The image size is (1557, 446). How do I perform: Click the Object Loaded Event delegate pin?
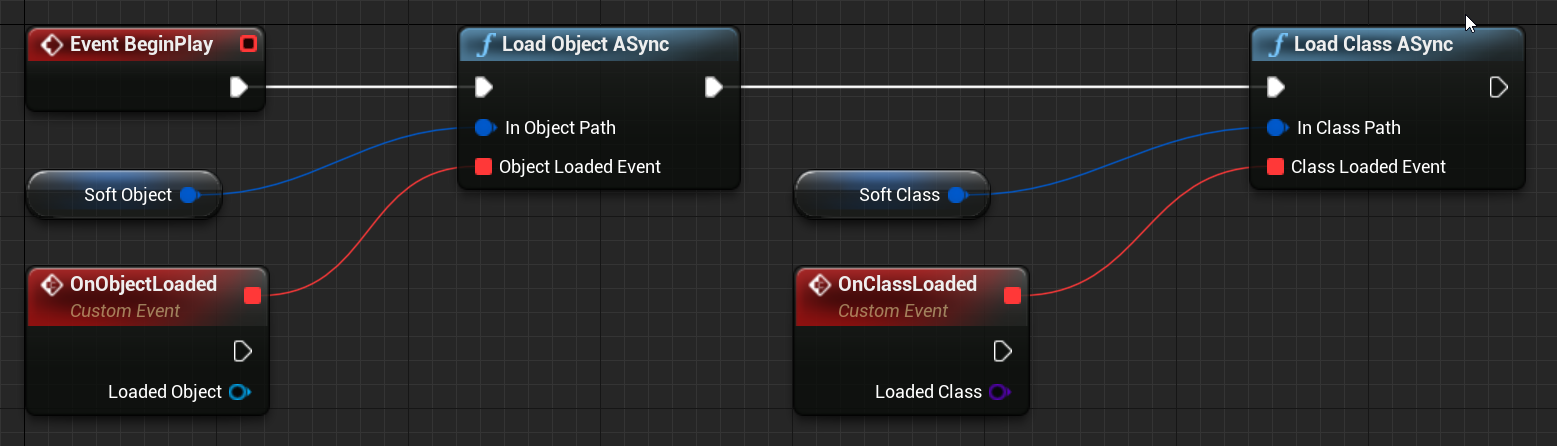[x=483, y=167]
